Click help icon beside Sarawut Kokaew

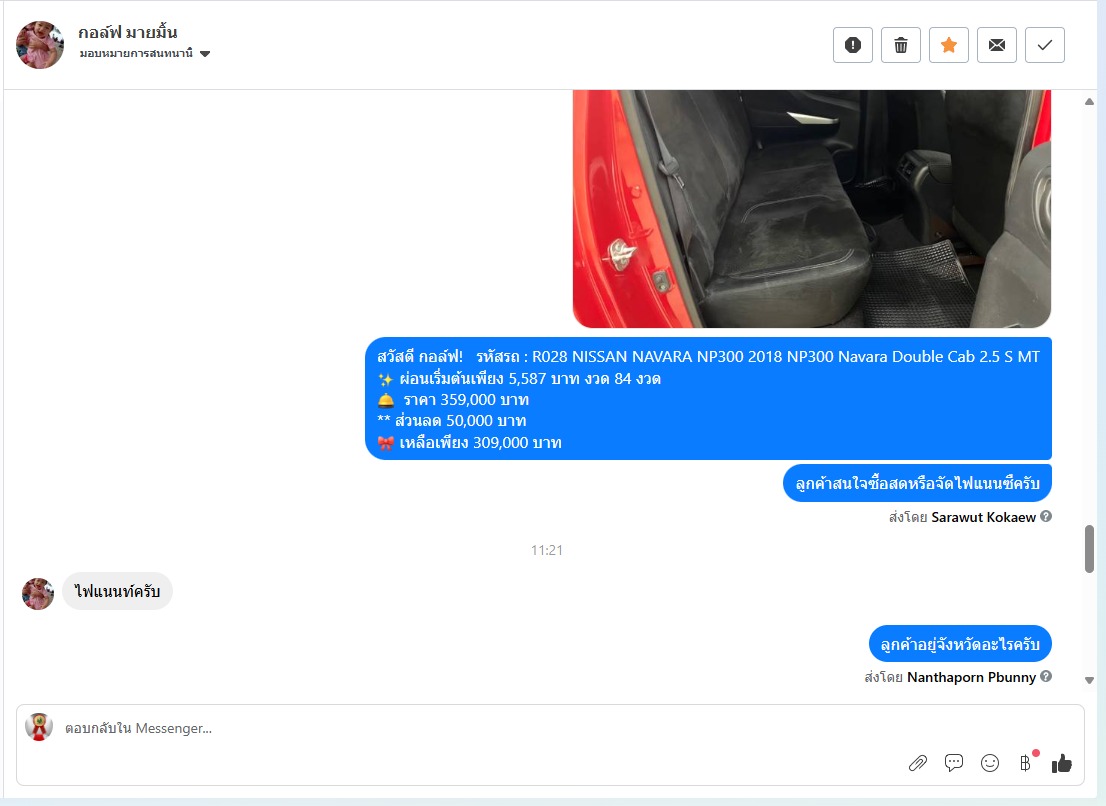tap(1046, 516)
